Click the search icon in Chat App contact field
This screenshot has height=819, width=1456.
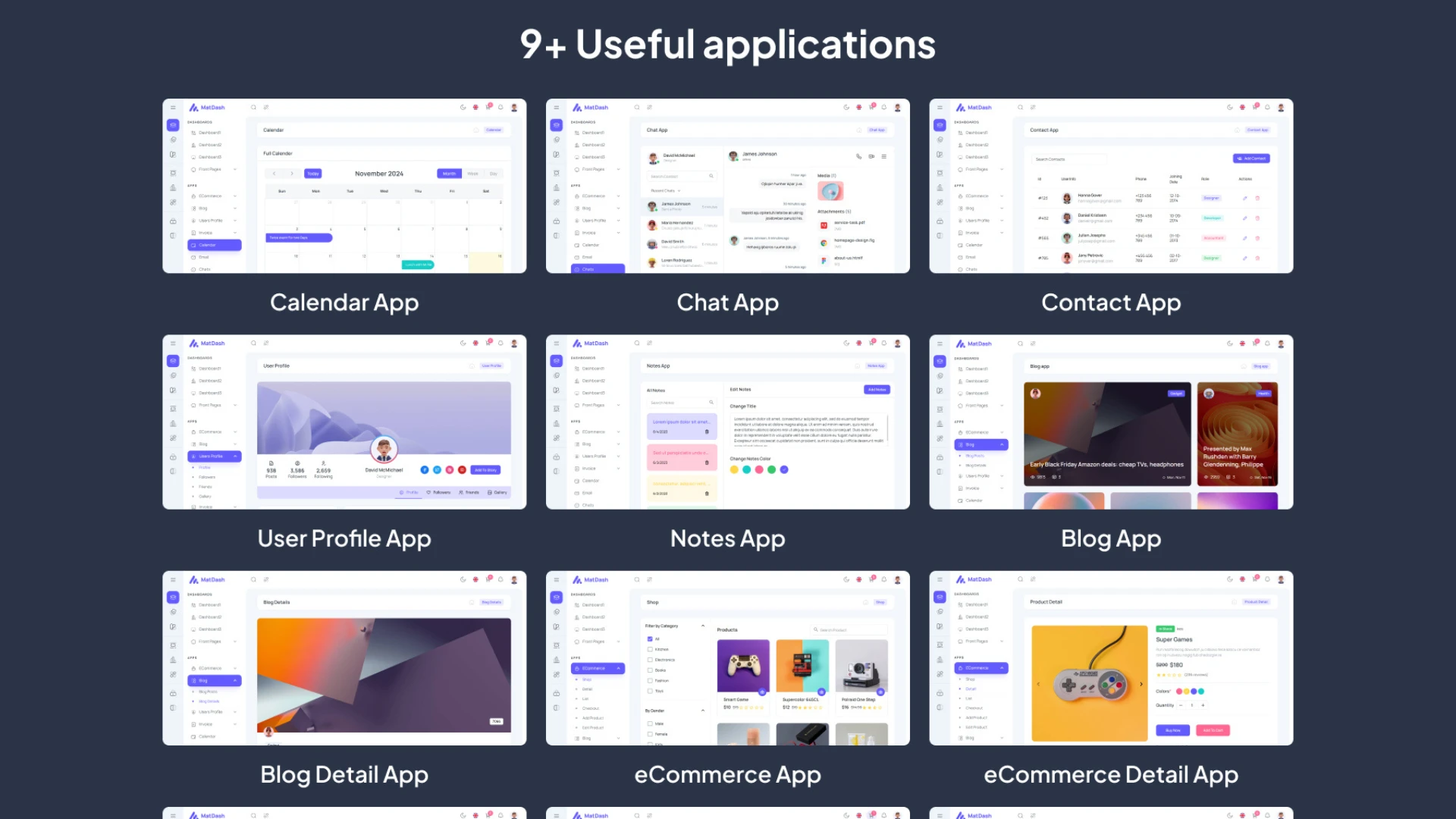[711, 176]
